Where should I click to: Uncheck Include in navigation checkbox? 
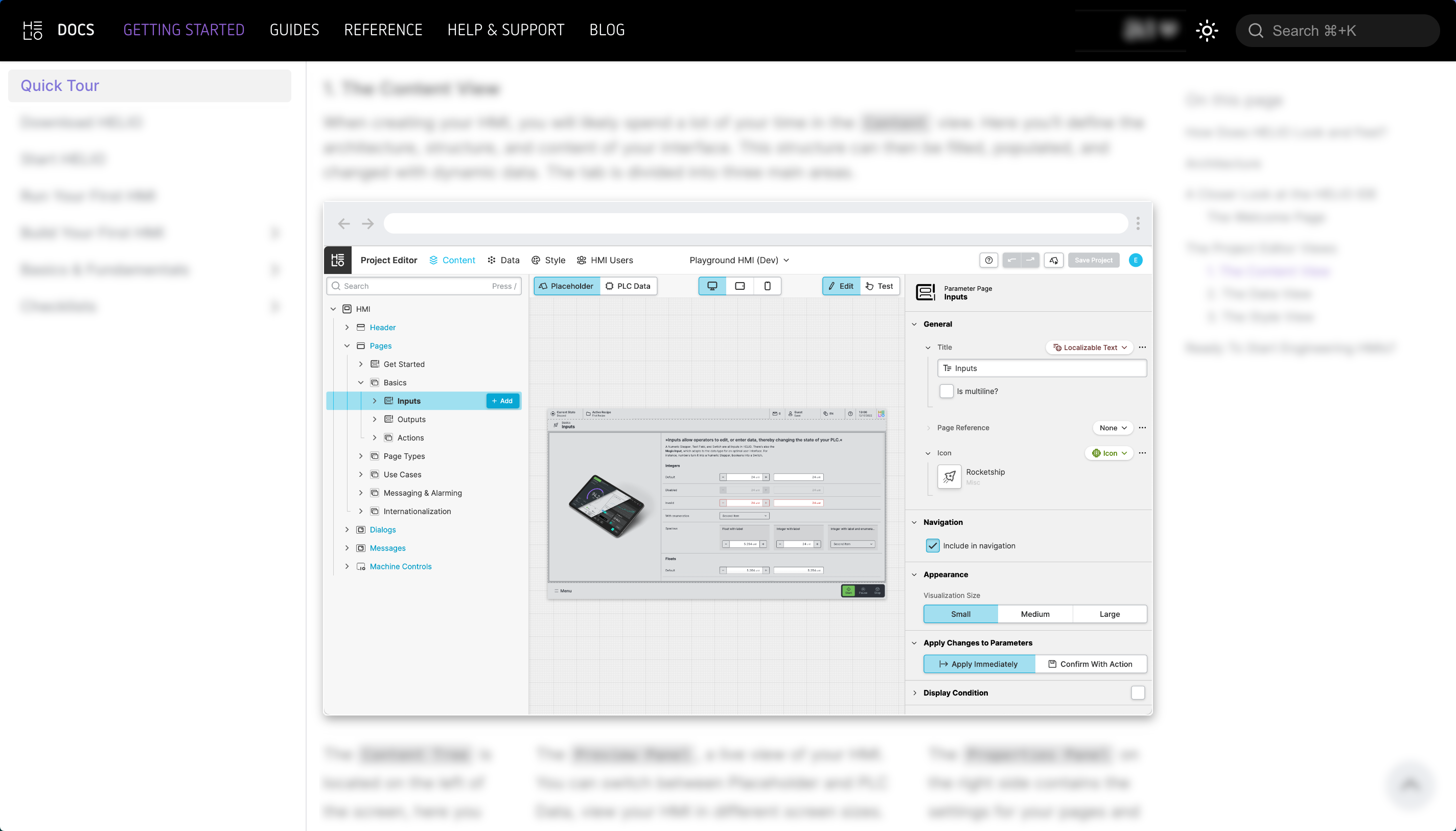coord(933,546)
